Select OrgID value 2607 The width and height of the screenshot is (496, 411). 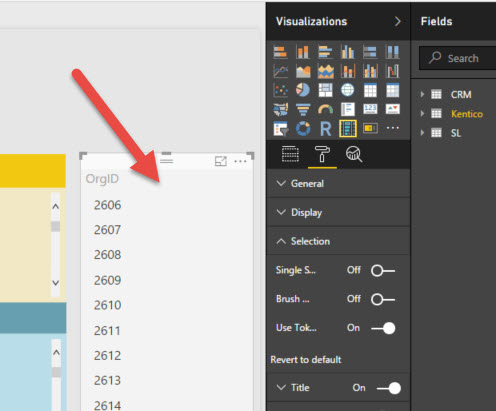coord(107,230)
